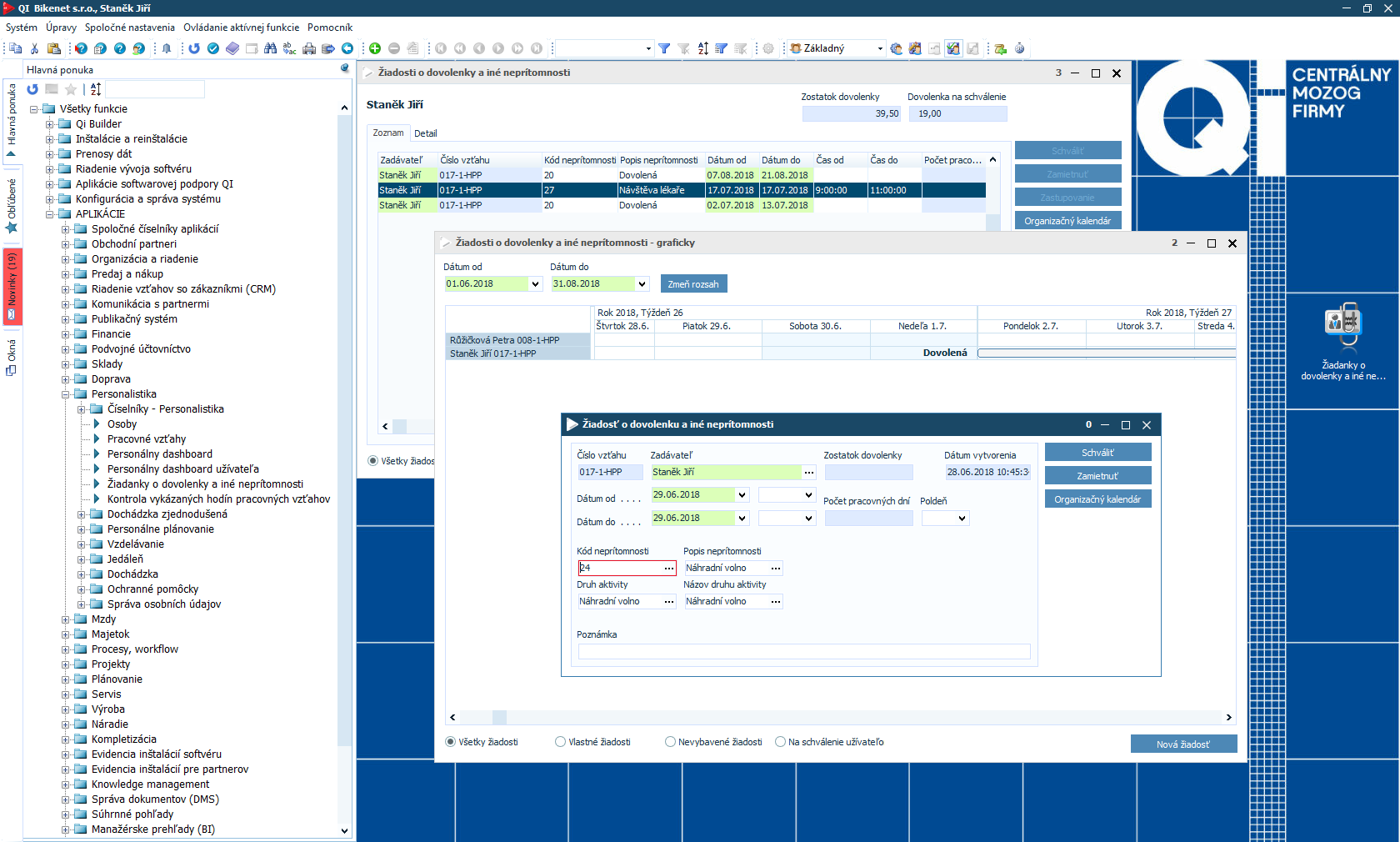Click the binoculars search icon in toolbar
The width and height of the screenshot is (1400, 842).
coord(270,48)
